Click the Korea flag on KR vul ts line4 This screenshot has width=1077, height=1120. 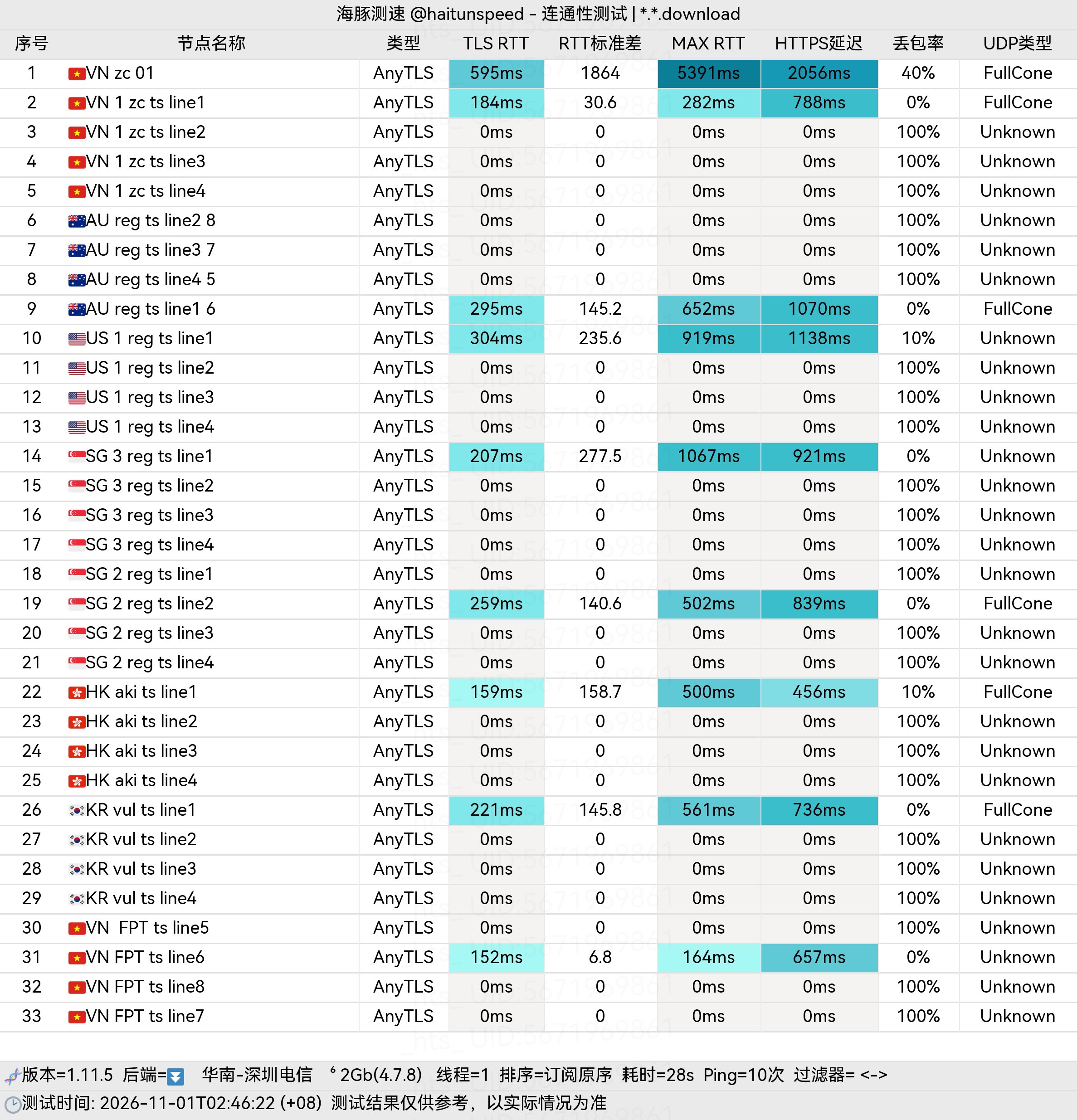pos(77,899)
